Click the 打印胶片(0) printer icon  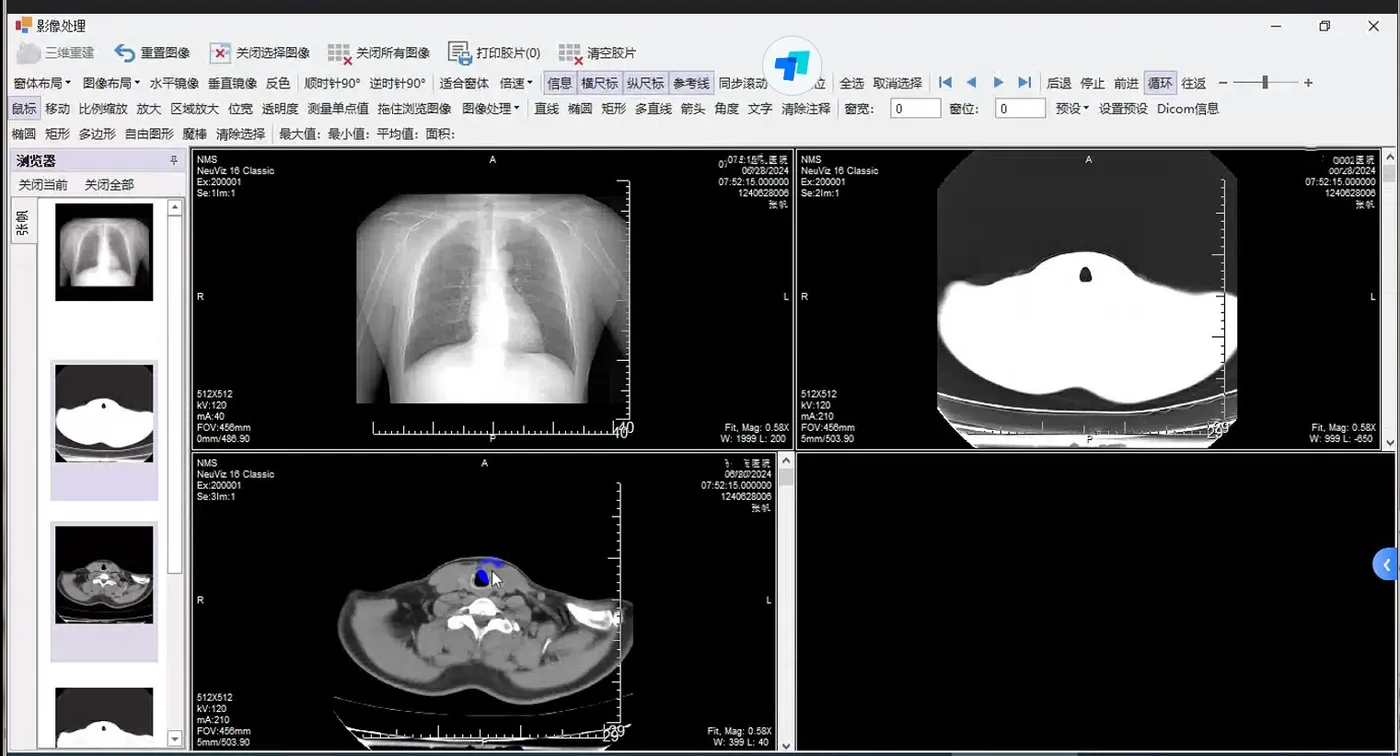pos(459,53)
